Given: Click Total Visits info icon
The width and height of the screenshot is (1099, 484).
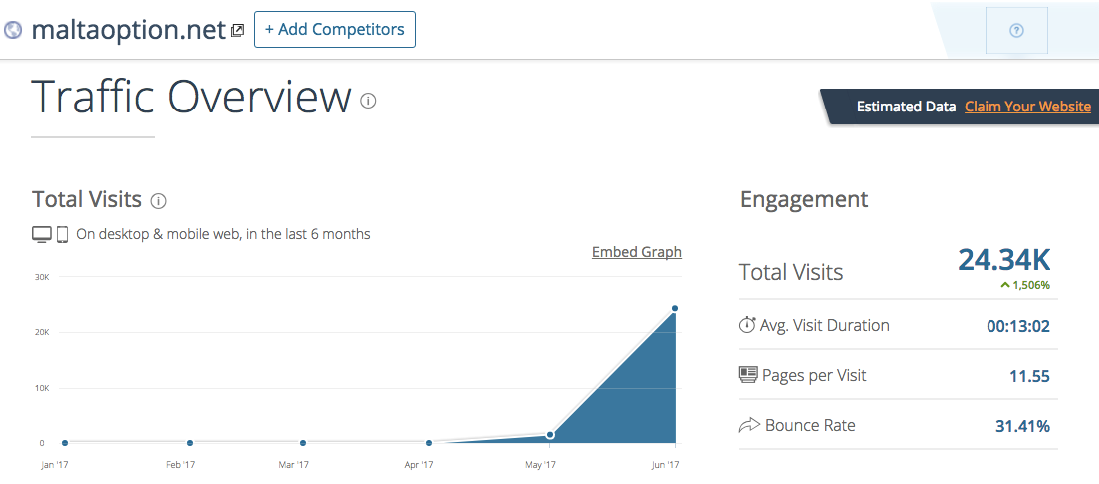Looking at the screenshot, I should 158,202.
